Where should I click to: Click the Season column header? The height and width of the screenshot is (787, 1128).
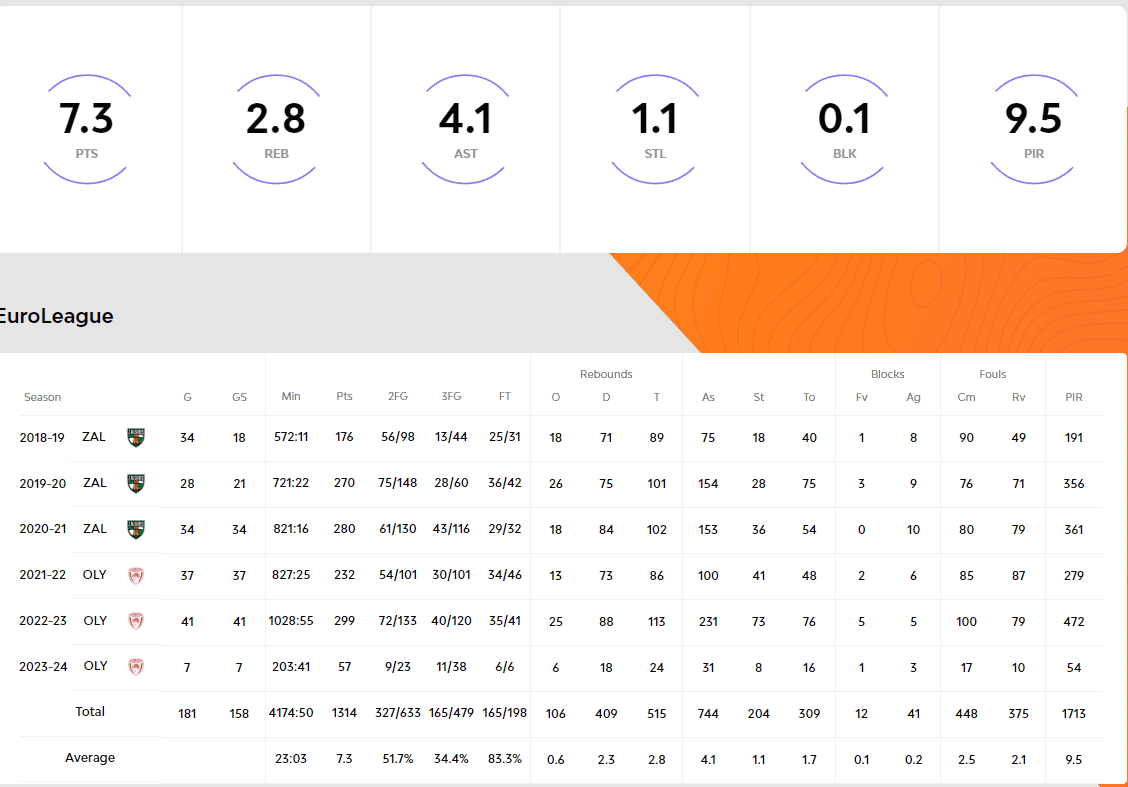coord(43,397)
